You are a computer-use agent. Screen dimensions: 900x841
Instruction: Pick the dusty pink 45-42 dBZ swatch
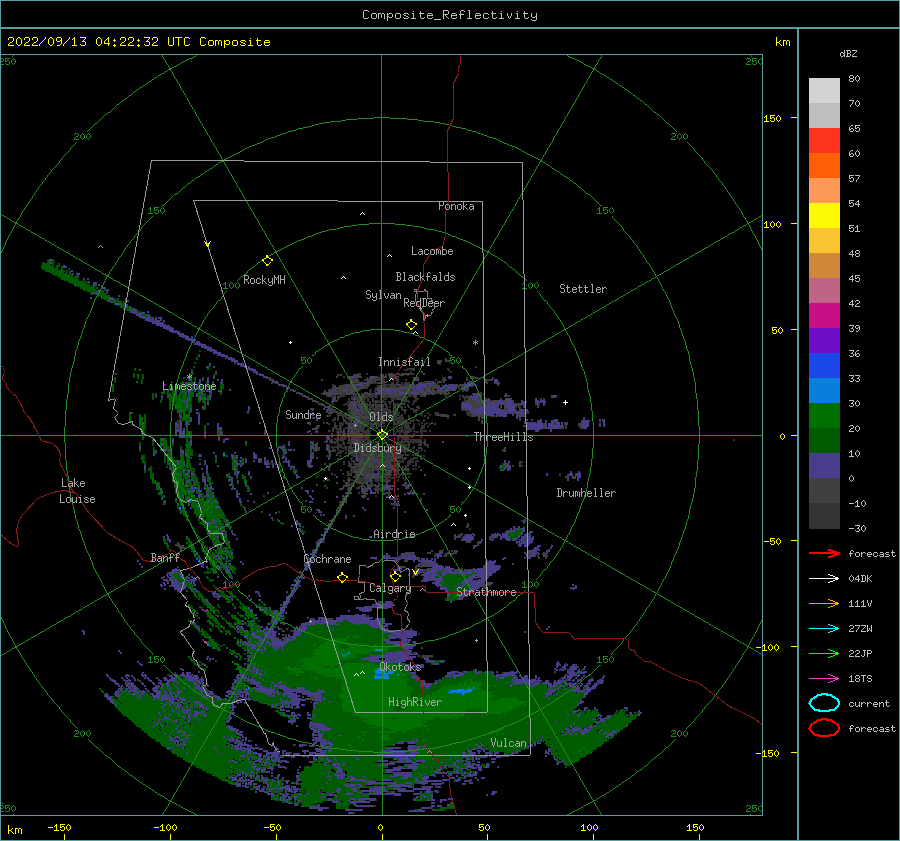pyautogui.click(x=824, y=291)
